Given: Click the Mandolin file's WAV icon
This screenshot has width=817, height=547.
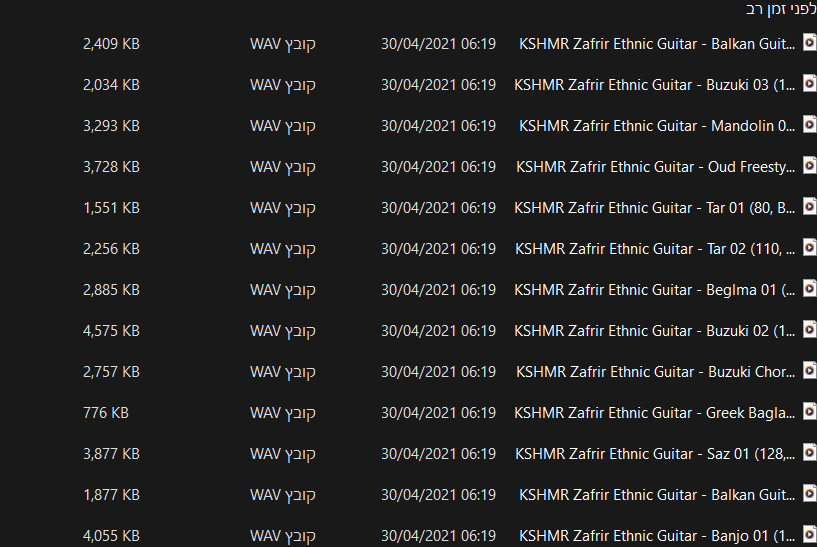Looking at the screenshot, I should coord(809,125).
